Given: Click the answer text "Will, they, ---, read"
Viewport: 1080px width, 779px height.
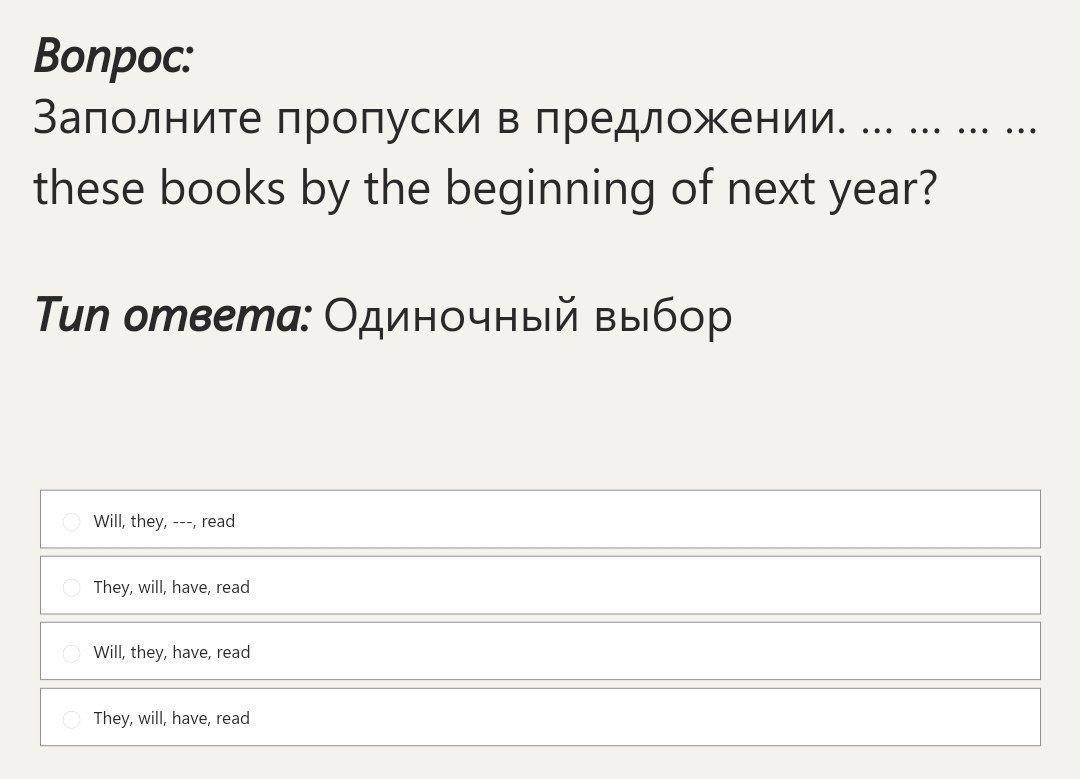Looking at the screenshot, I should tap(164, 521).
